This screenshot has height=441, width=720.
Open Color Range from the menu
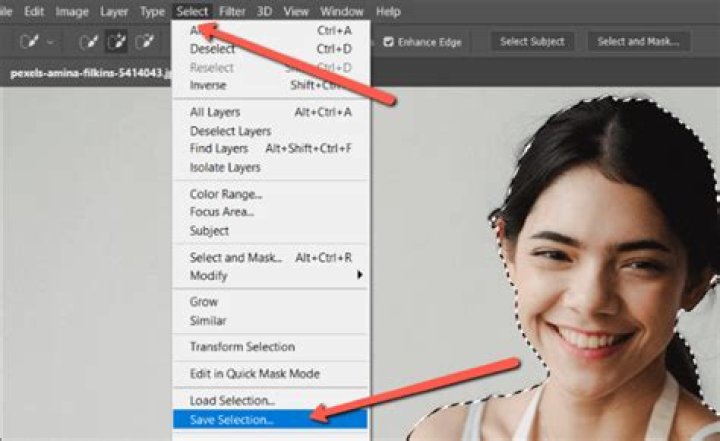(270, 194)
